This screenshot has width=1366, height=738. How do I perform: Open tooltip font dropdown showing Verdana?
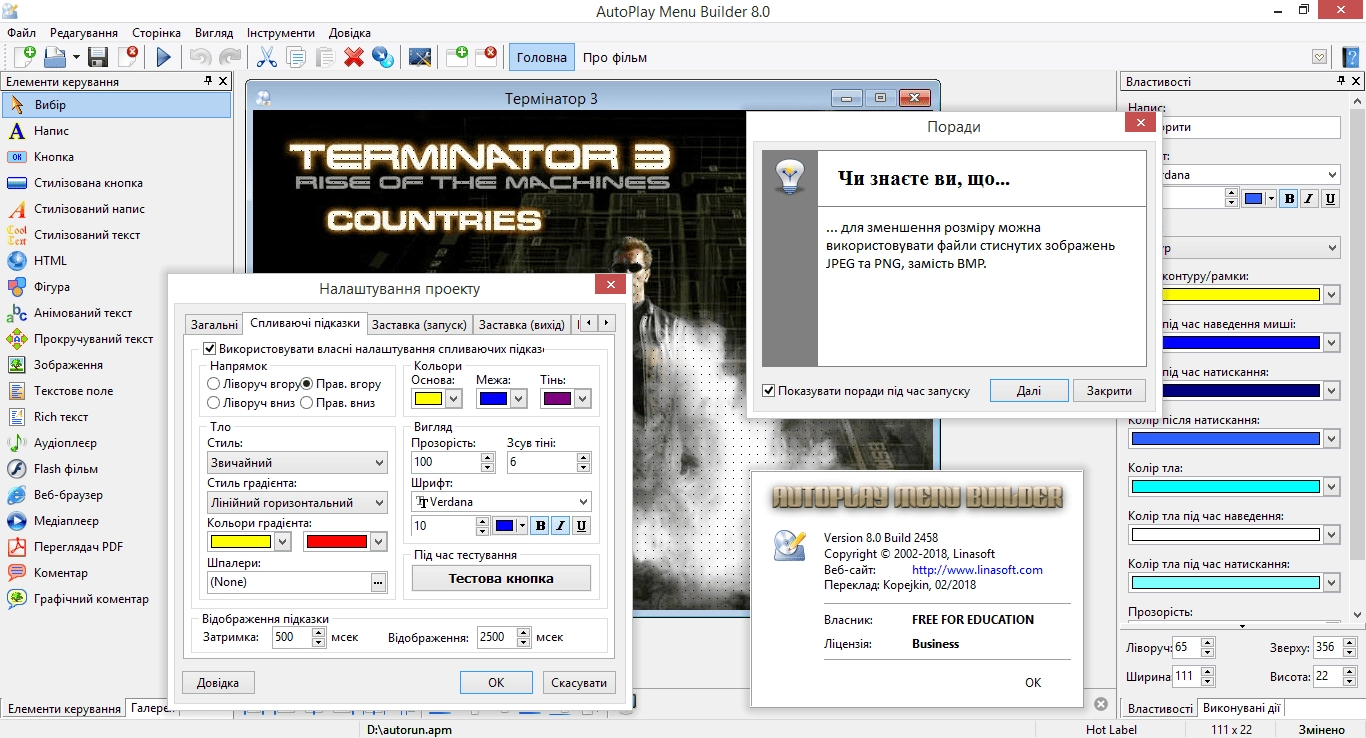tap(501, 502)
